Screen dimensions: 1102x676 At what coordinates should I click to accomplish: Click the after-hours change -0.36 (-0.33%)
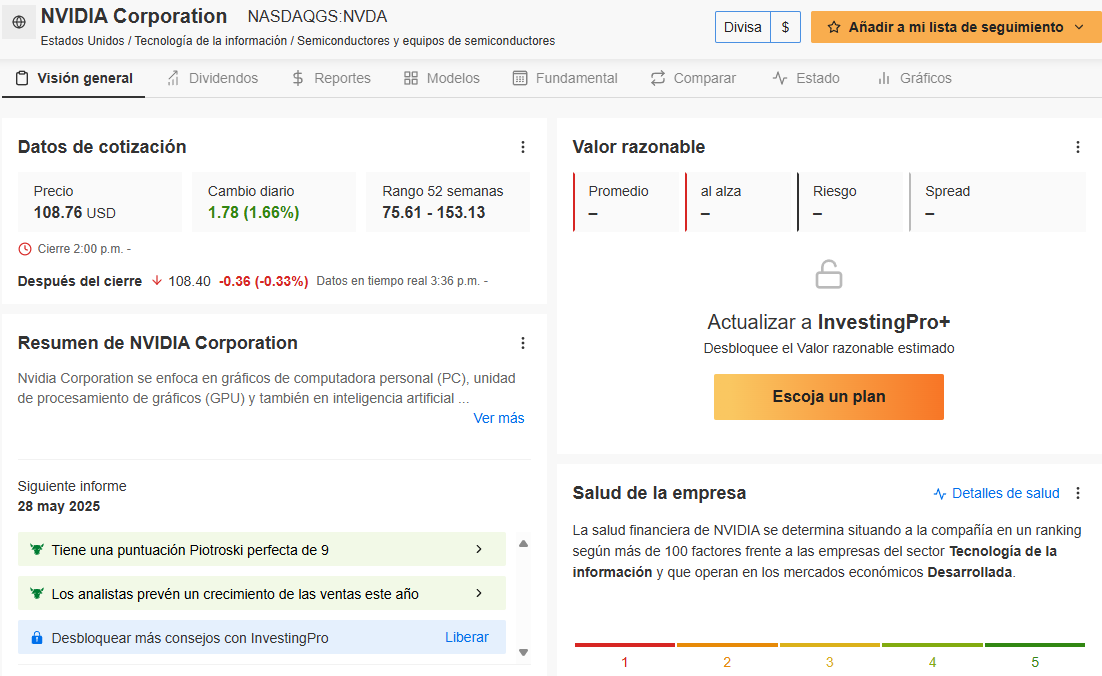point(264,281)
